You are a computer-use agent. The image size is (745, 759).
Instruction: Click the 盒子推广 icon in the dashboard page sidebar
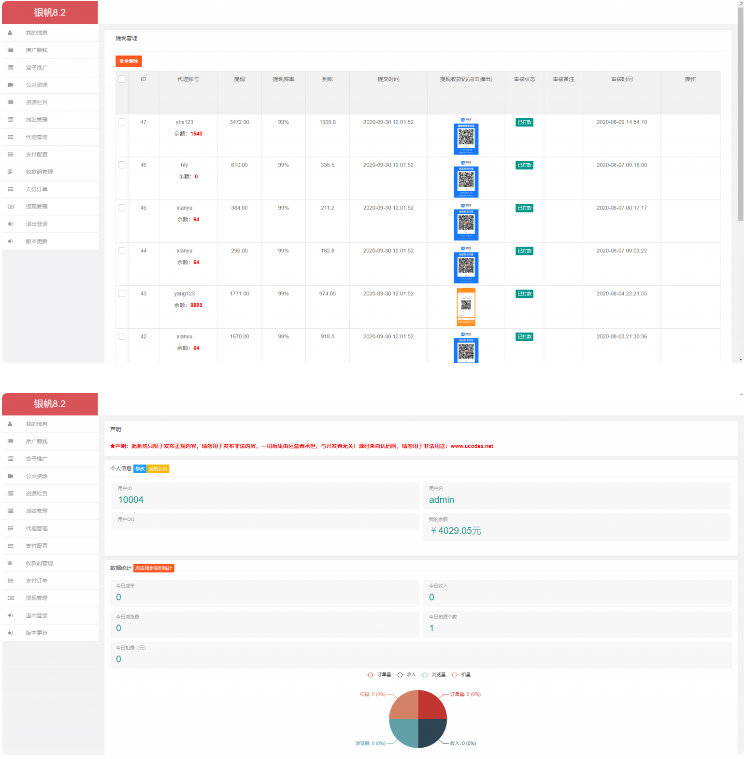pos(11,458)
